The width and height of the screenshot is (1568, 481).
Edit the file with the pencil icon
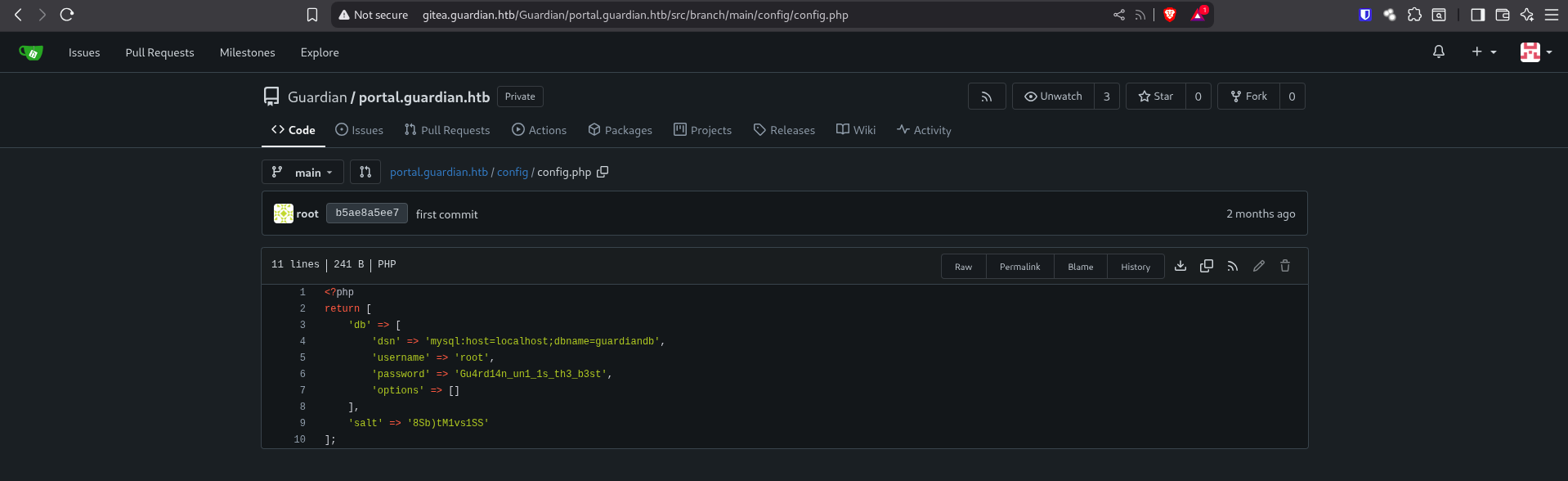pyautogui.click(x=1258, y=266)
